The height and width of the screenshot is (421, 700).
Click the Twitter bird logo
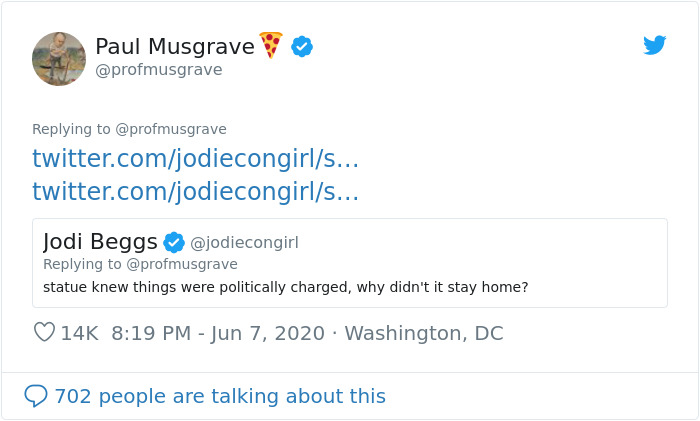[654, 45]
